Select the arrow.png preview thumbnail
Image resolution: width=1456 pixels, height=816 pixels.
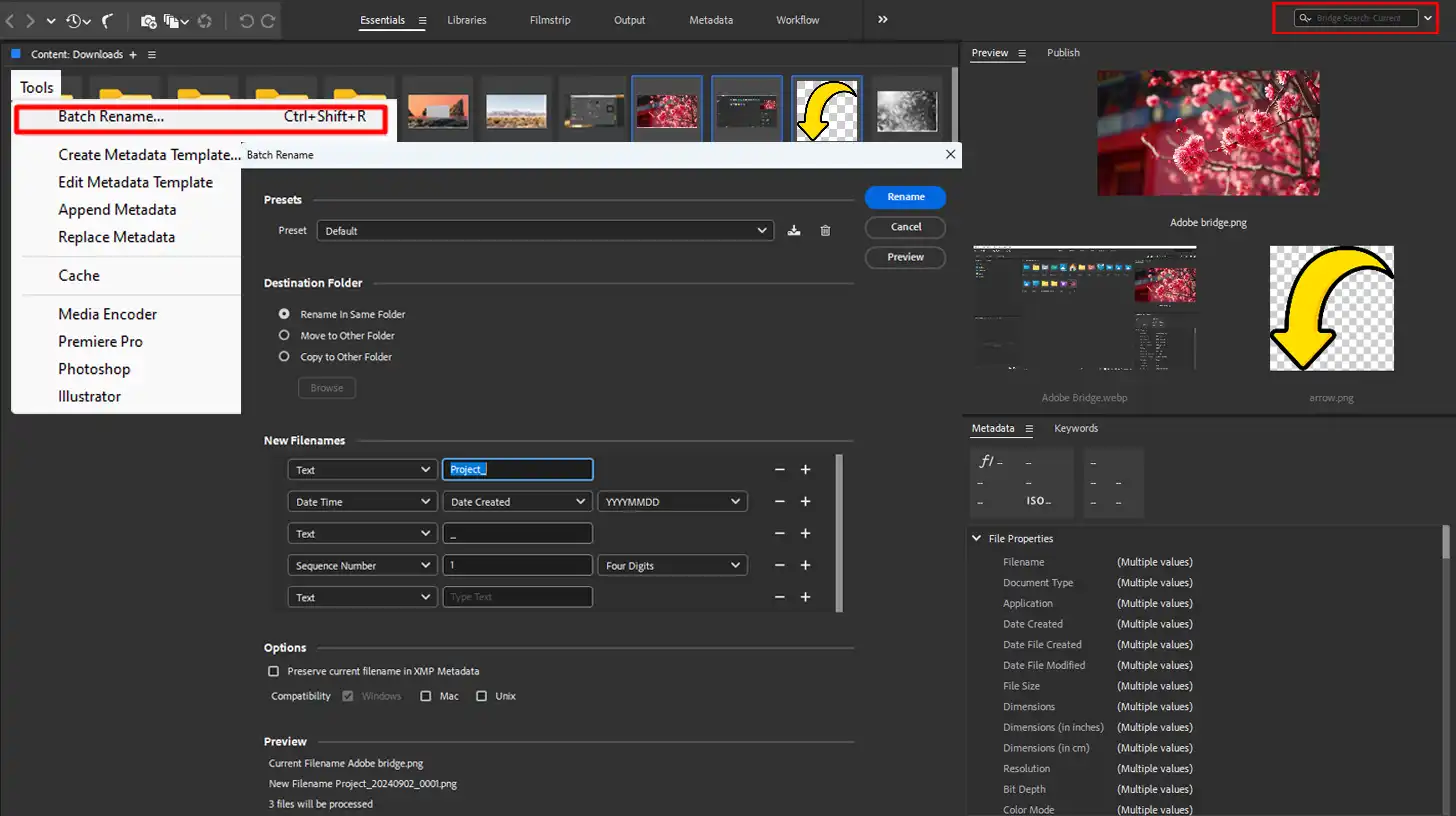(1331, 308)
